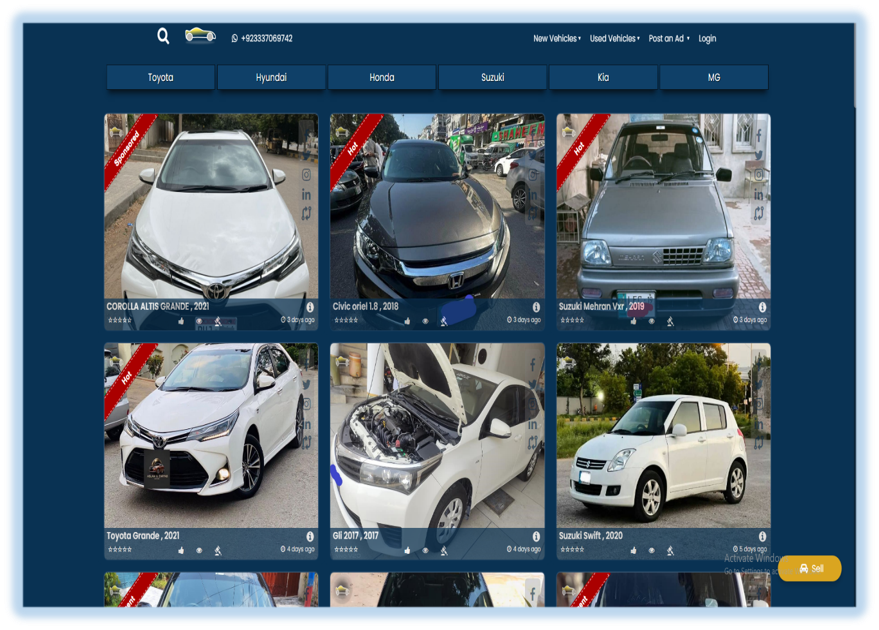This screenshot has height=630, width=879.
Task: Open info icon for Corolla Altis Grande
Action: 310,307
